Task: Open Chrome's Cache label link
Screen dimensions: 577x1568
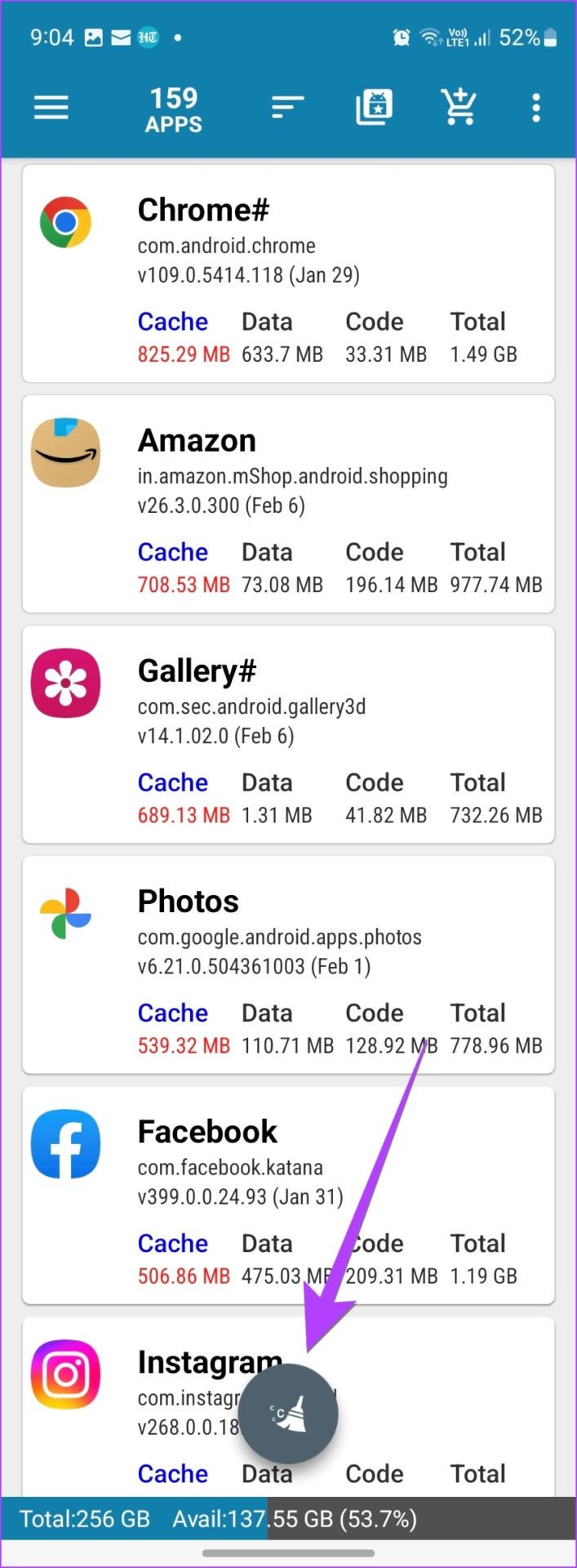Action: tap(173, 322)
